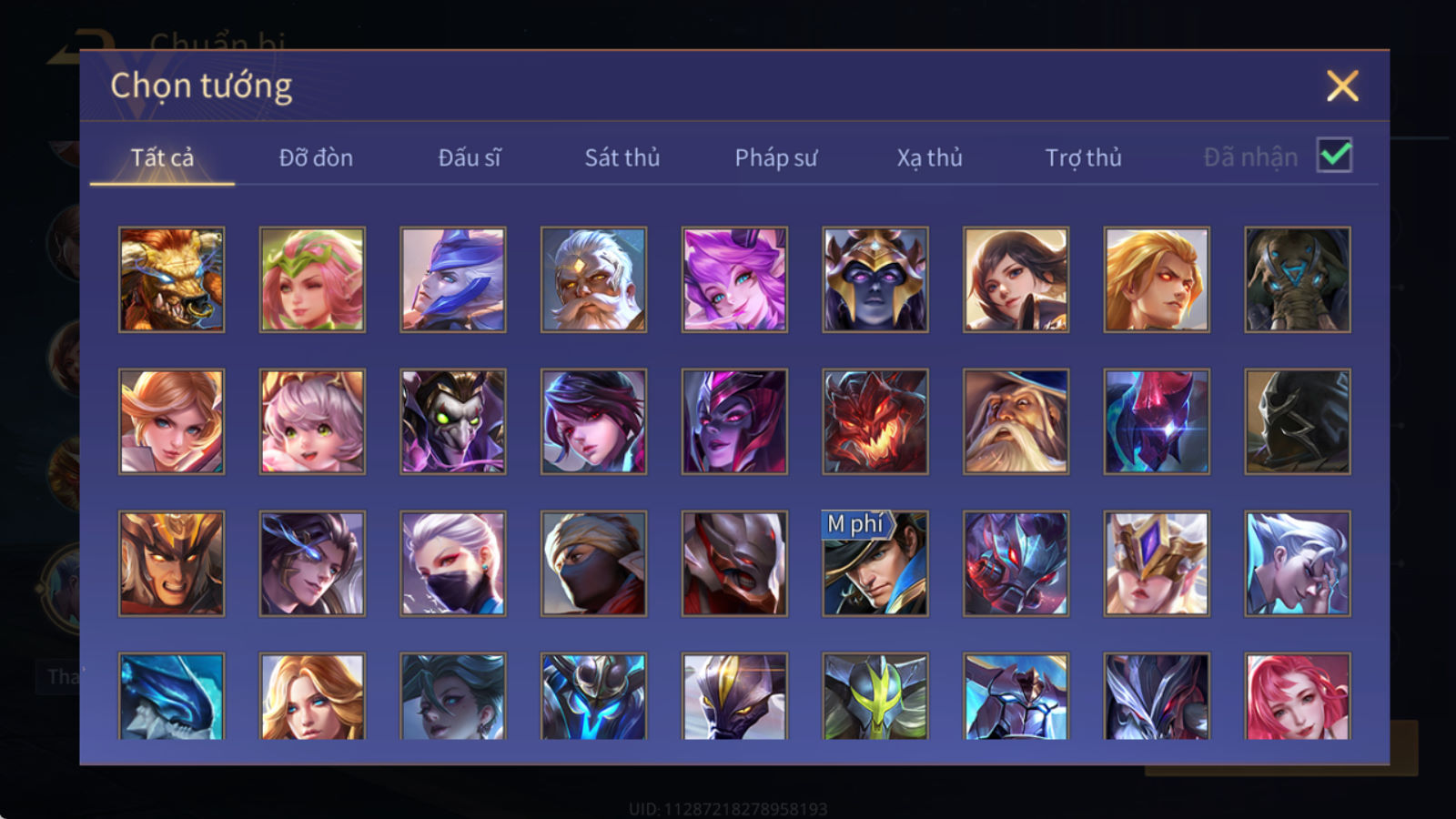
Task: Show the 'Xạ thủ' heroes tab
Action: [x=929, y=157]
